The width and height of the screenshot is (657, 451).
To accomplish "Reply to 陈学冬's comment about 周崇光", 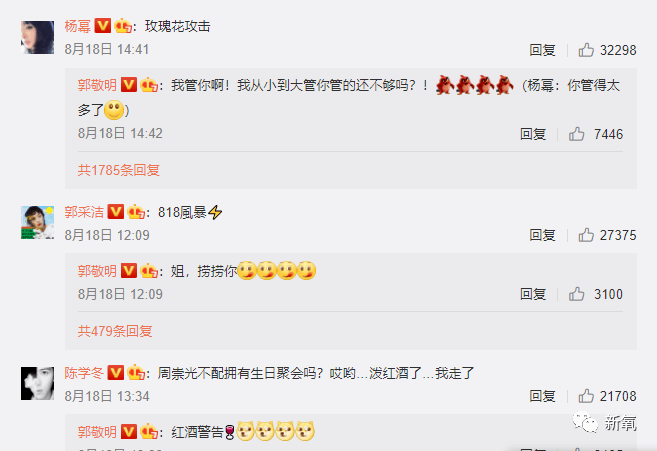I will [x=542, y=396].
